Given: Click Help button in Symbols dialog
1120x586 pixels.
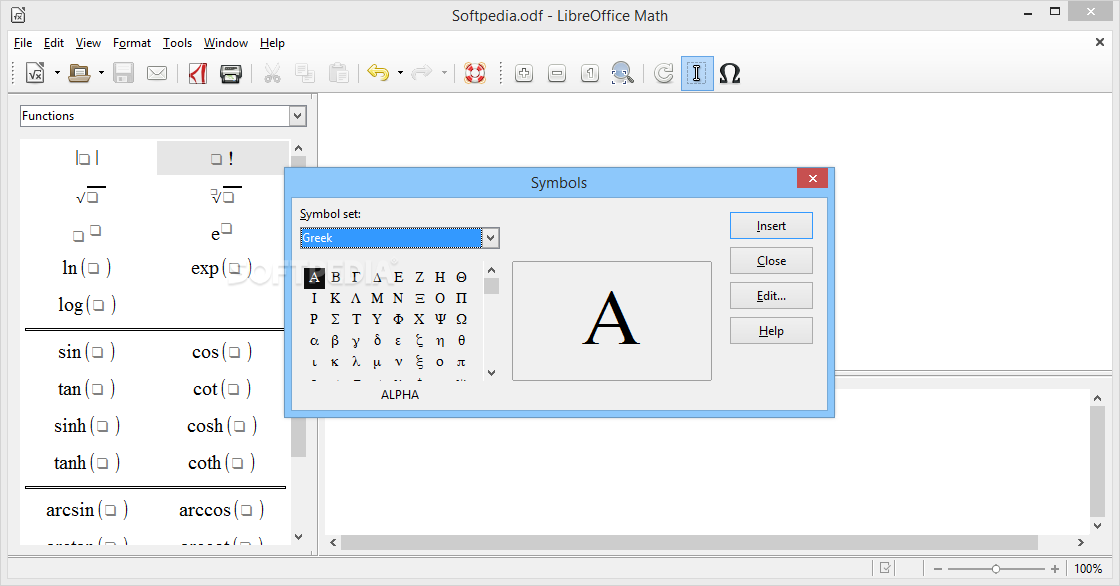Looking at the screenshot, I should [x=771, y=331].
